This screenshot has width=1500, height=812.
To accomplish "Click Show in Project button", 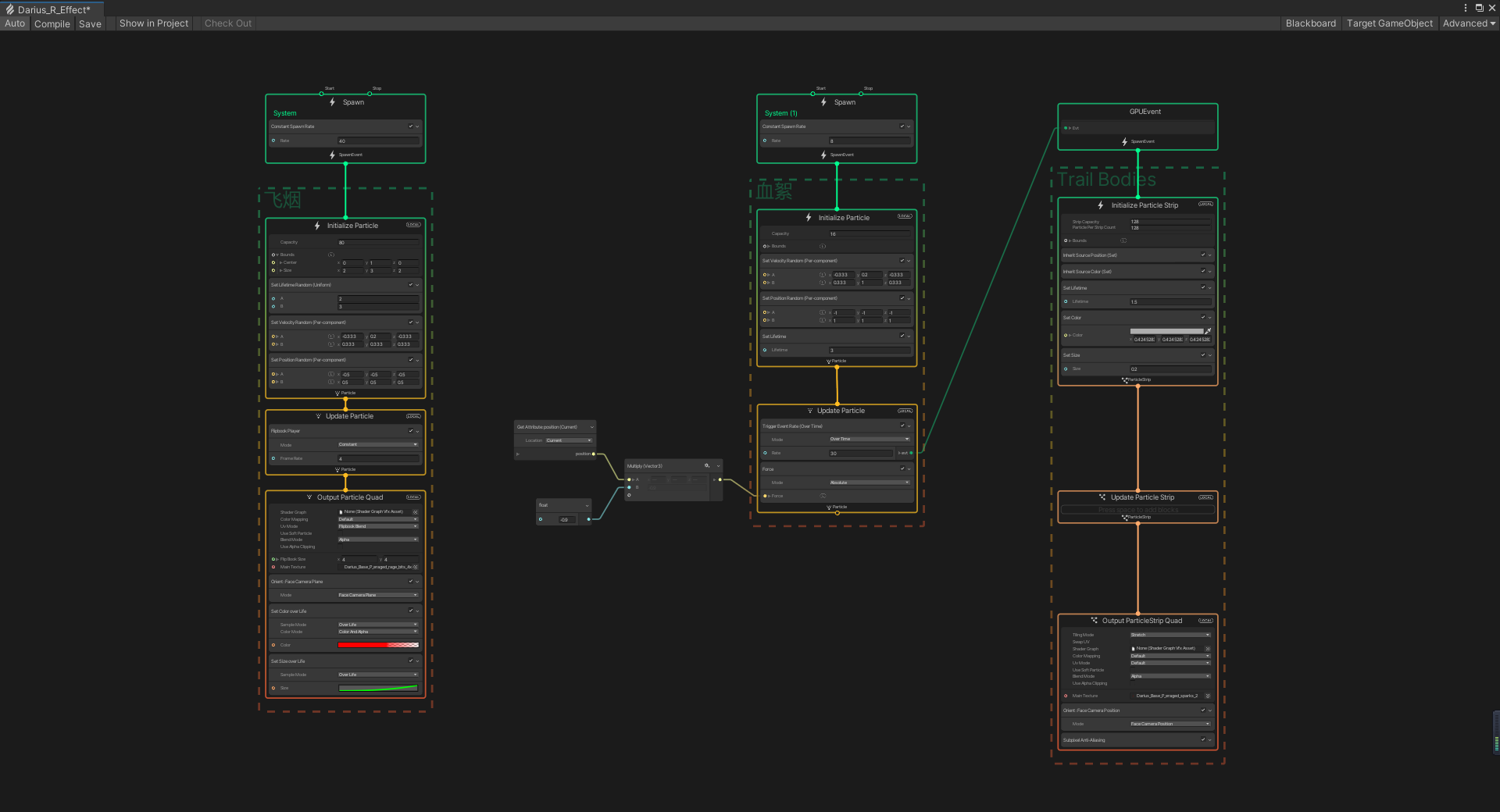I will pyautogui.click(x=154, y=23).
